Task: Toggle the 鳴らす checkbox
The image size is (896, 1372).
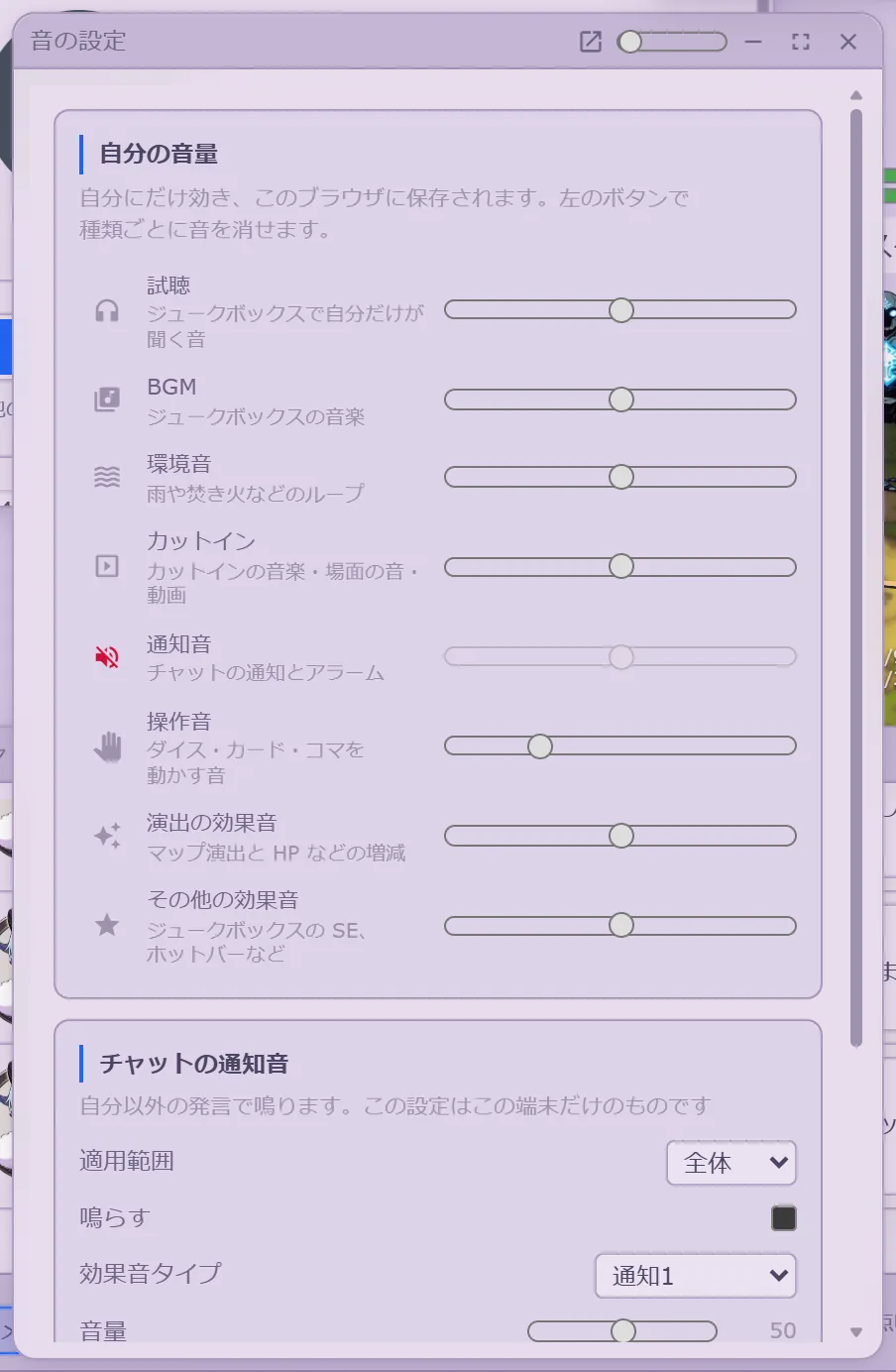Action: [784, 1217]
